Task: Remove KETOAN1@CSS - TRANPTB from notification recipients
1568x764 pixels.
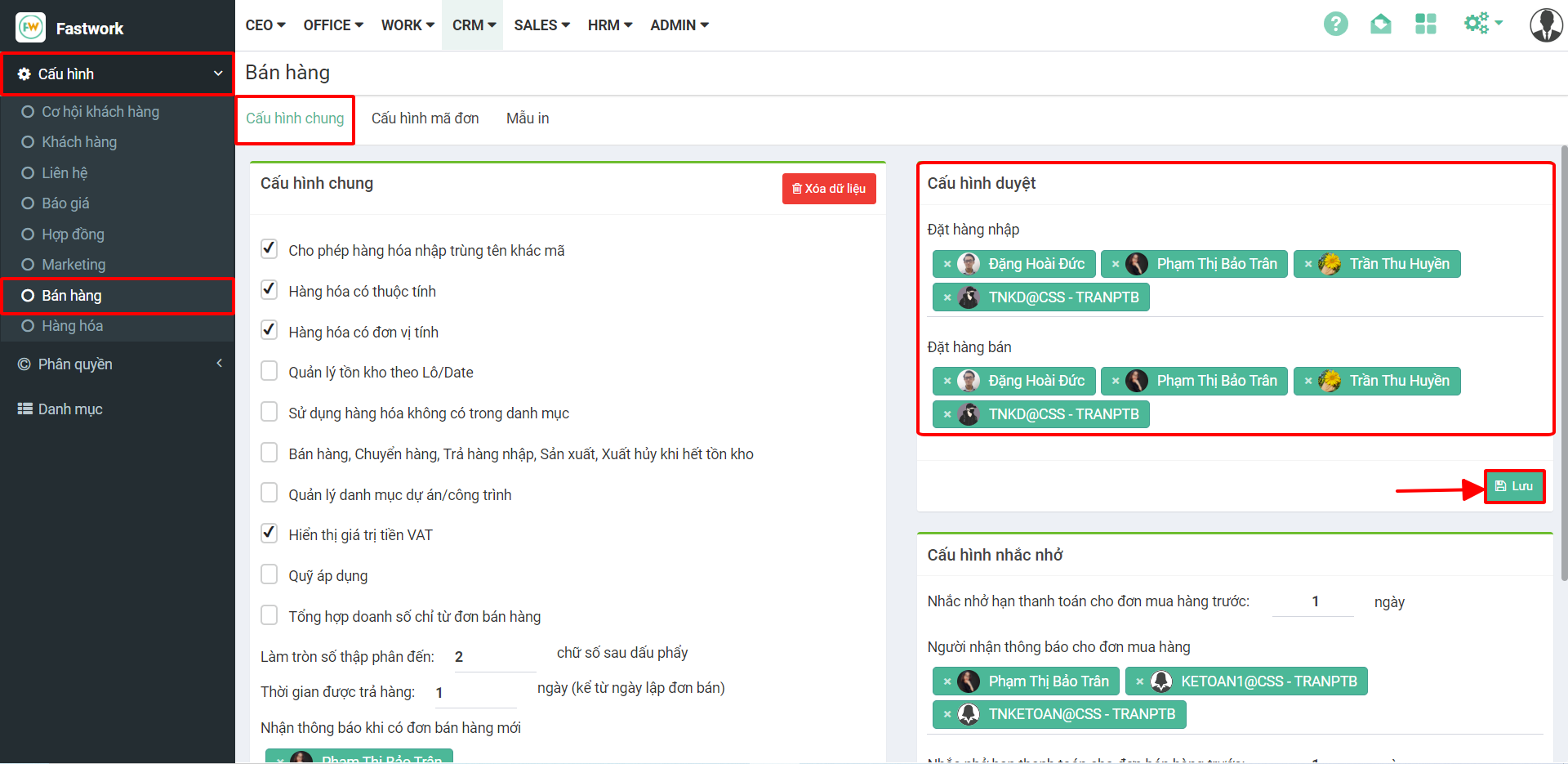Action: (1140, 681)
